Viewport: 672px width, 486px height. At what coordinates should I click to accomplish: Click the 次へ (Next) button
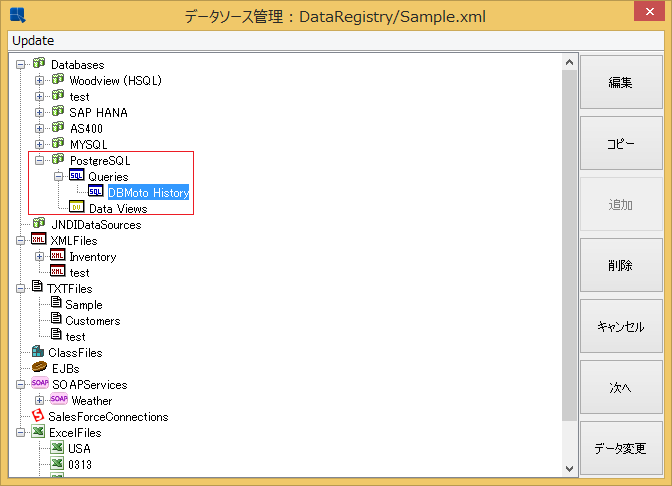621,387
